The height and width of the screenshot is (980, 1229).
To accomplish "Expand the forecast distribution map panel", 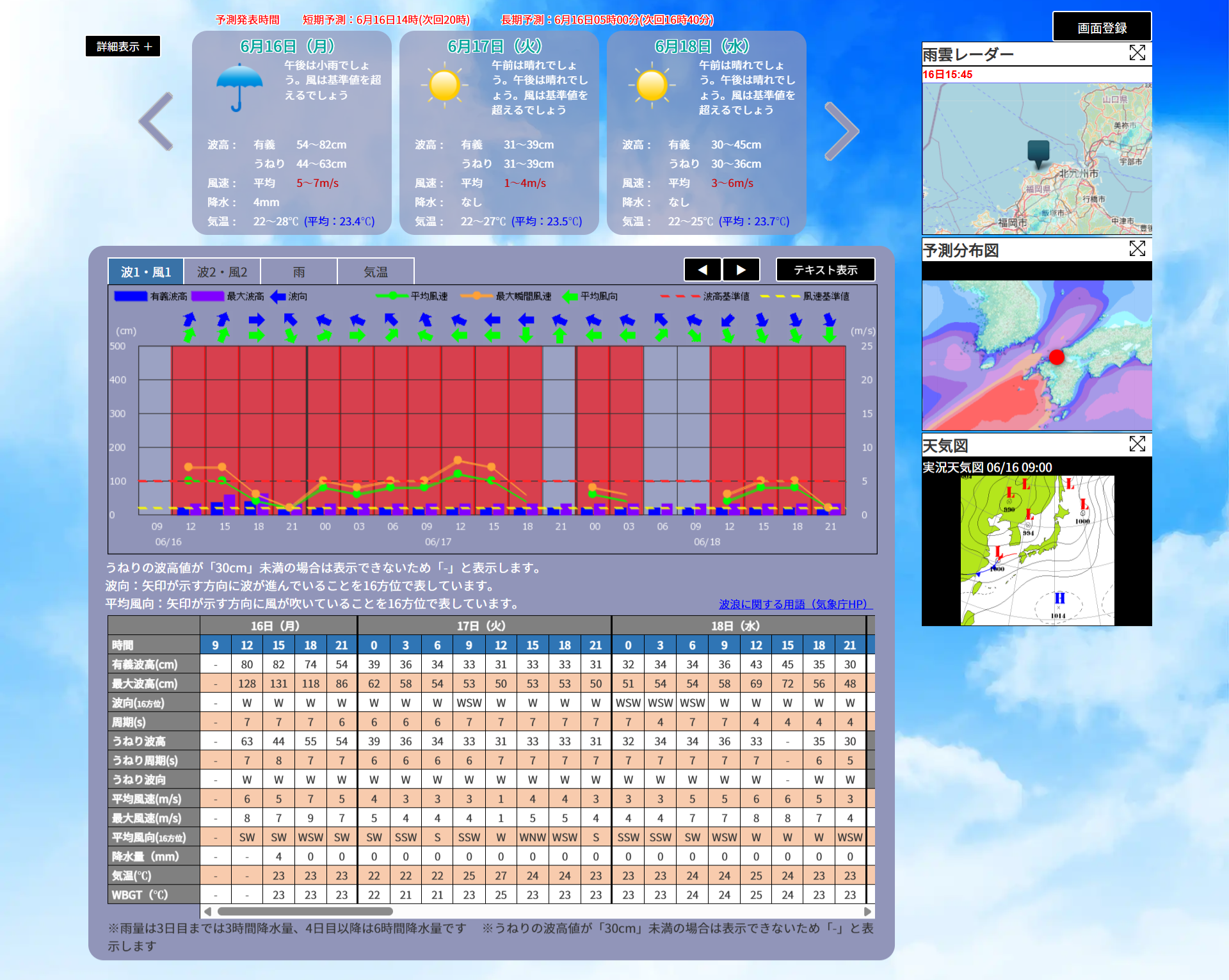I will coord(1137,249).
